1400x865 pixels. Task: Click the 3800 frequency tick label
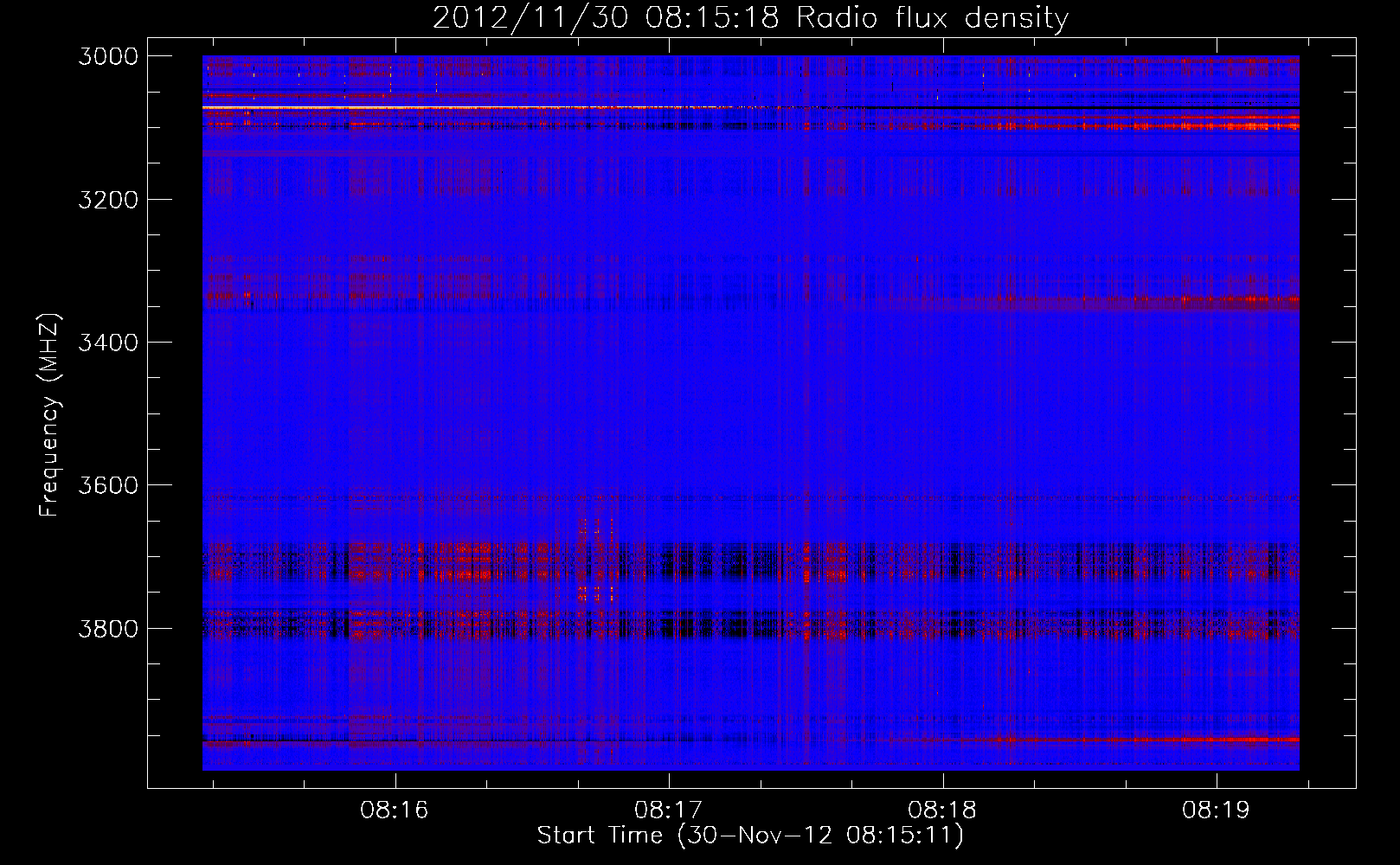(x=108, y=629)
